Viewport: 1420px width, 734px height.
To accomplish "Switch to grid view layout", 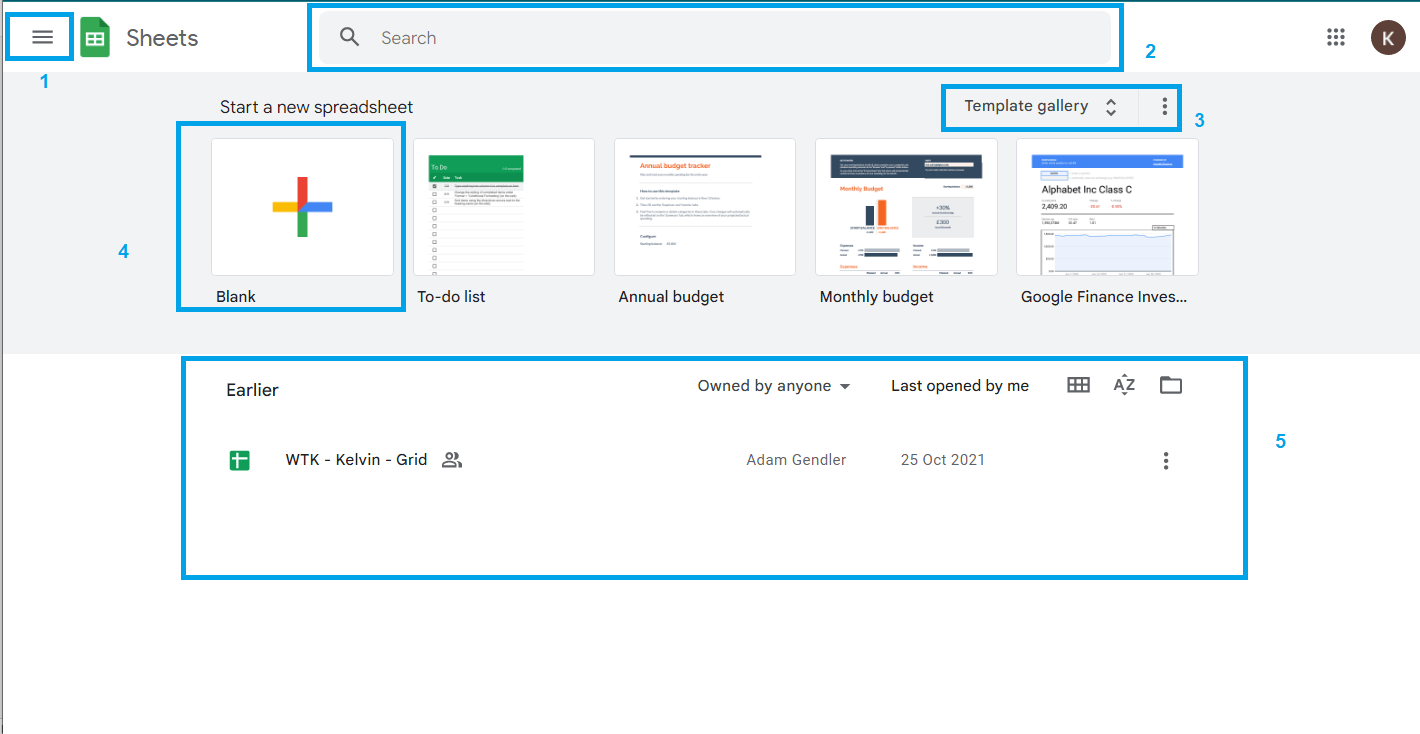I will point(1077,384).
